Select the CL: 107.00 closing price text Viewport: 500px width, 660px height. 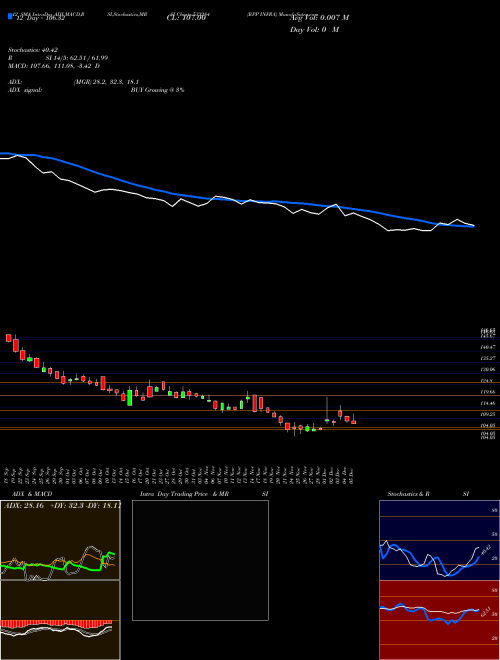click(x=186, y=18)
